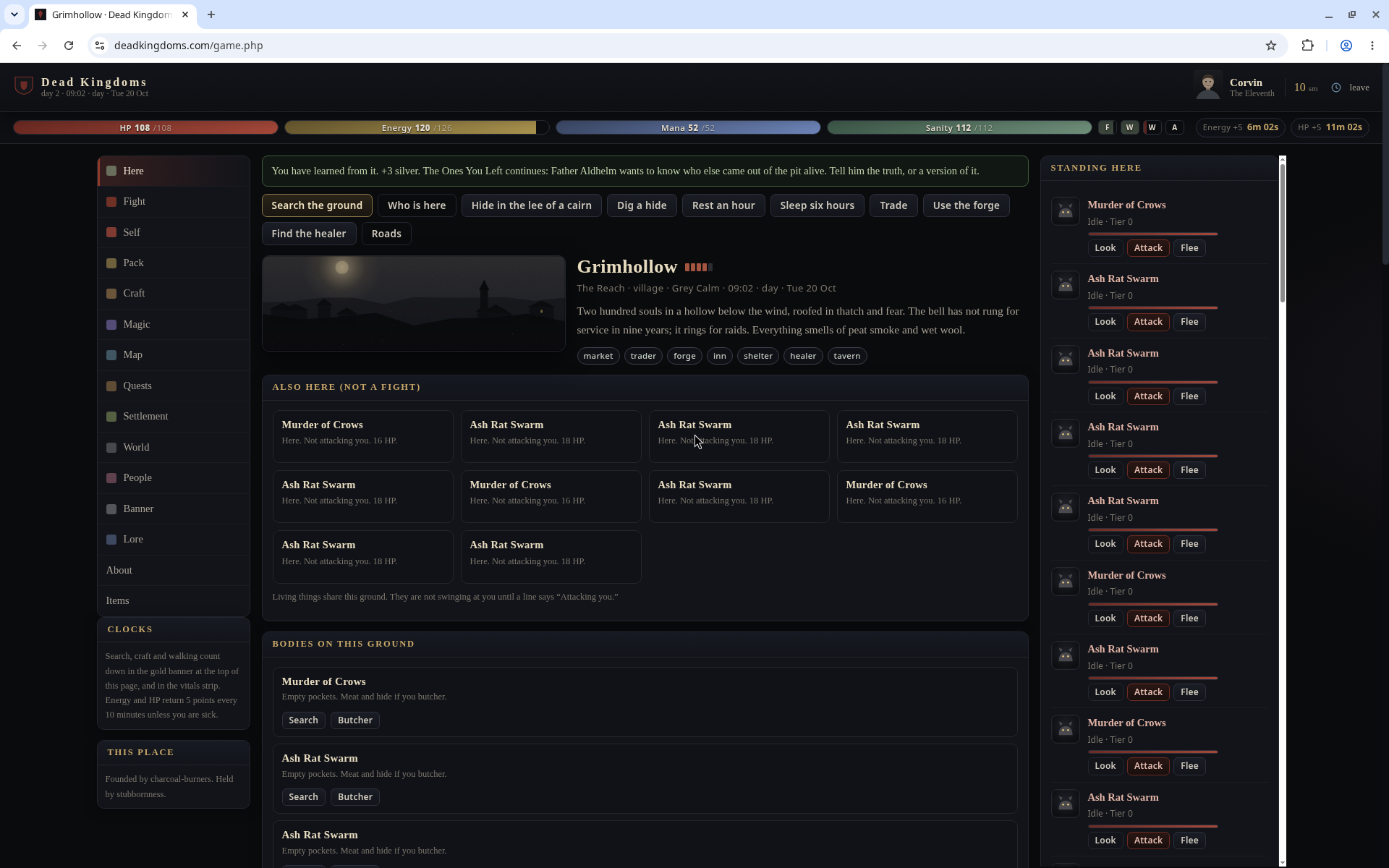Viewport: 1389px width, 868px height.
Task: Click Search the ground
Action: pos(317,205)
